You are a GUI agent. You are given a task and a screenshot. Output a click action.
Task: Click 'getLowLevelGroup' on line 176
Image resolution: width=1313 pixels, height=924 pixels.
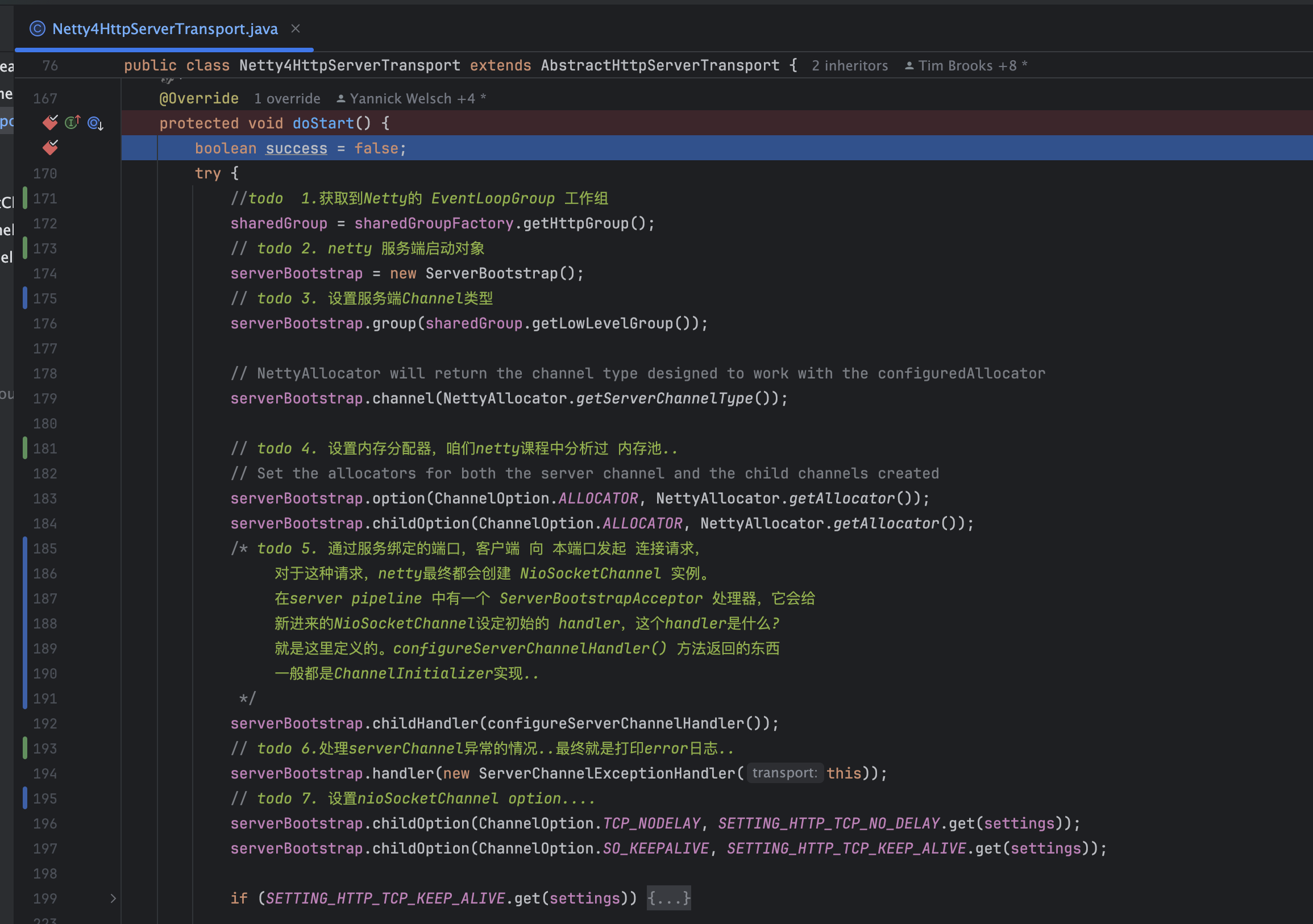(x=603, y=323)
